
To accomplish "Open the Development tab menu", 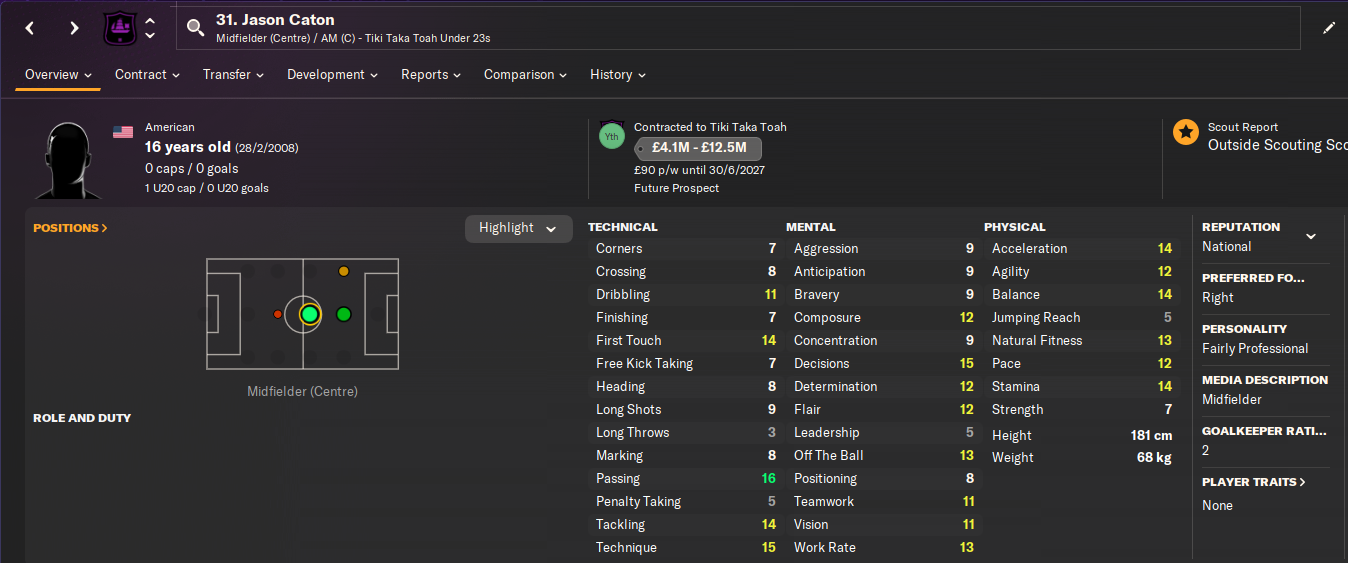I will click(332, 75).
